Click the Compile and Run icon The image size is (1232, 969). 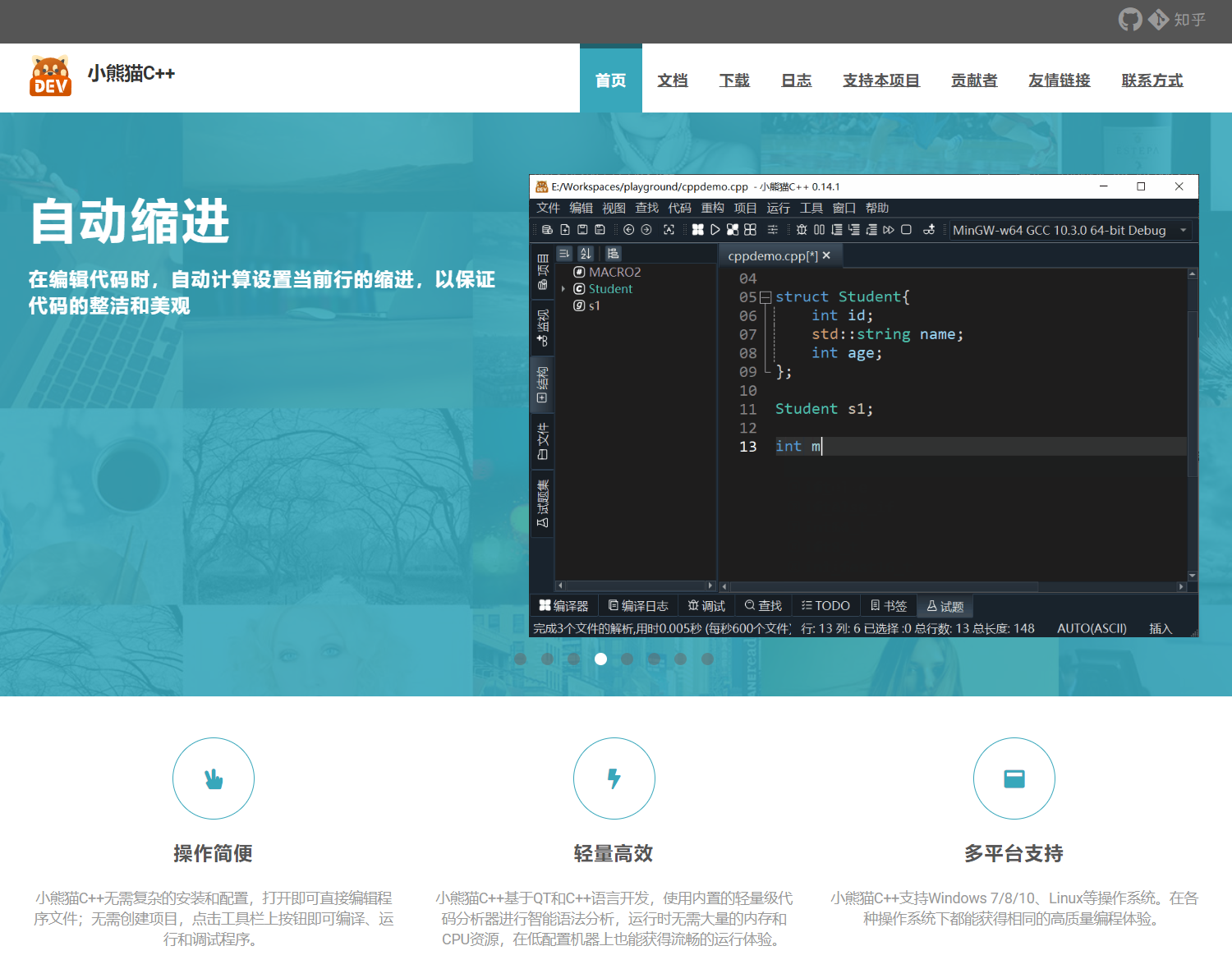click(x=733, y=230)
